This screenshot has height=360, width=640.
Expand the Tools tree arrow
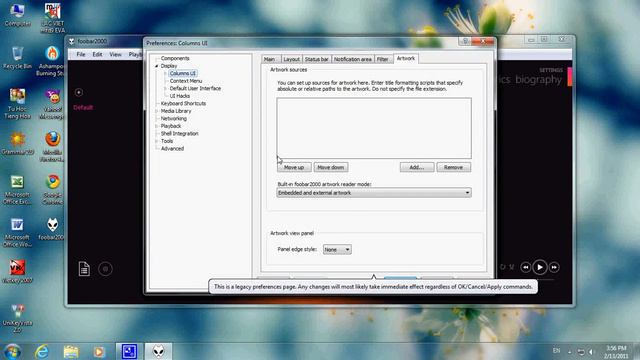coord(157,141)
